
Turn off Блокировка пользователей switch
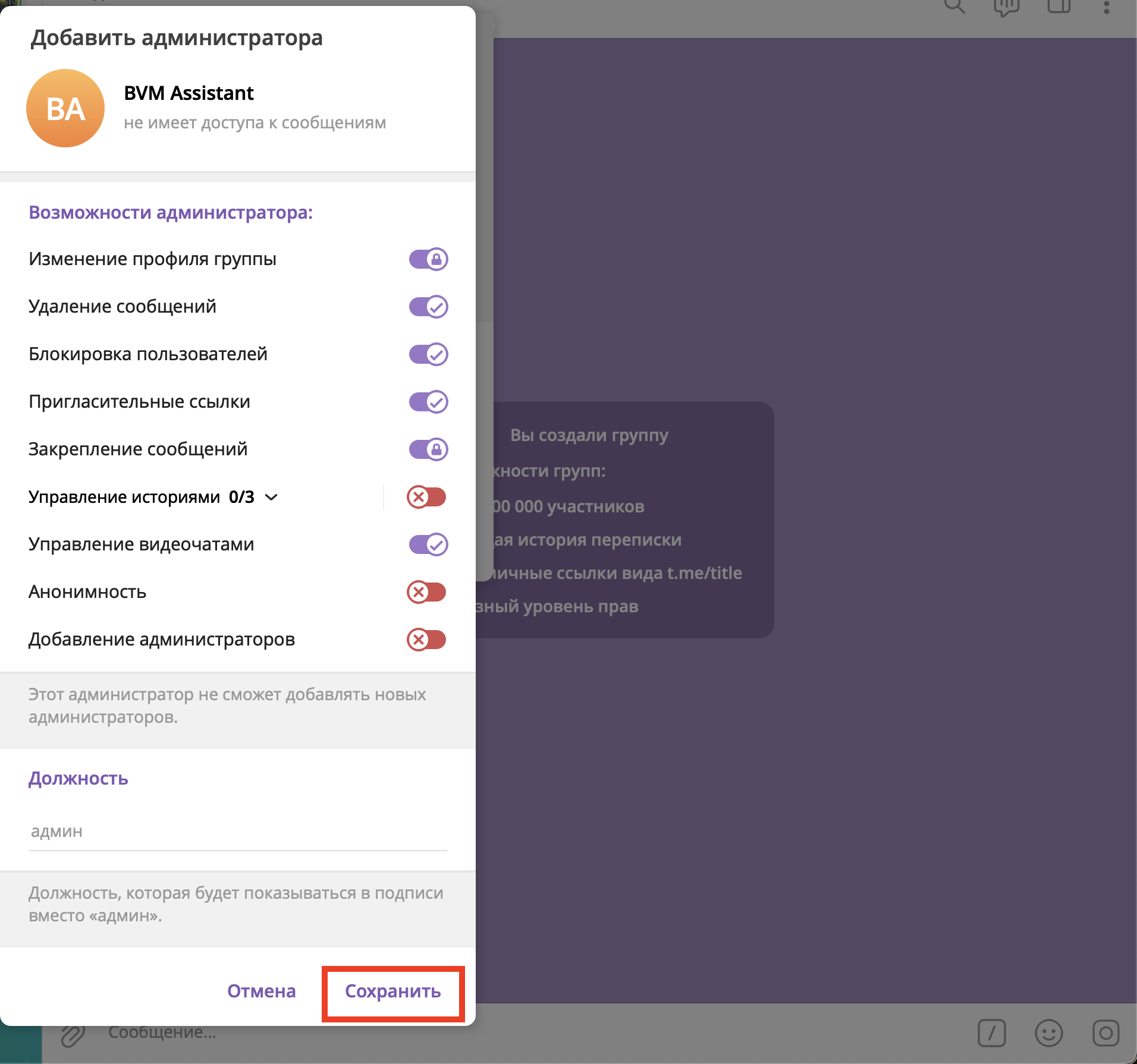pos(428,354)
